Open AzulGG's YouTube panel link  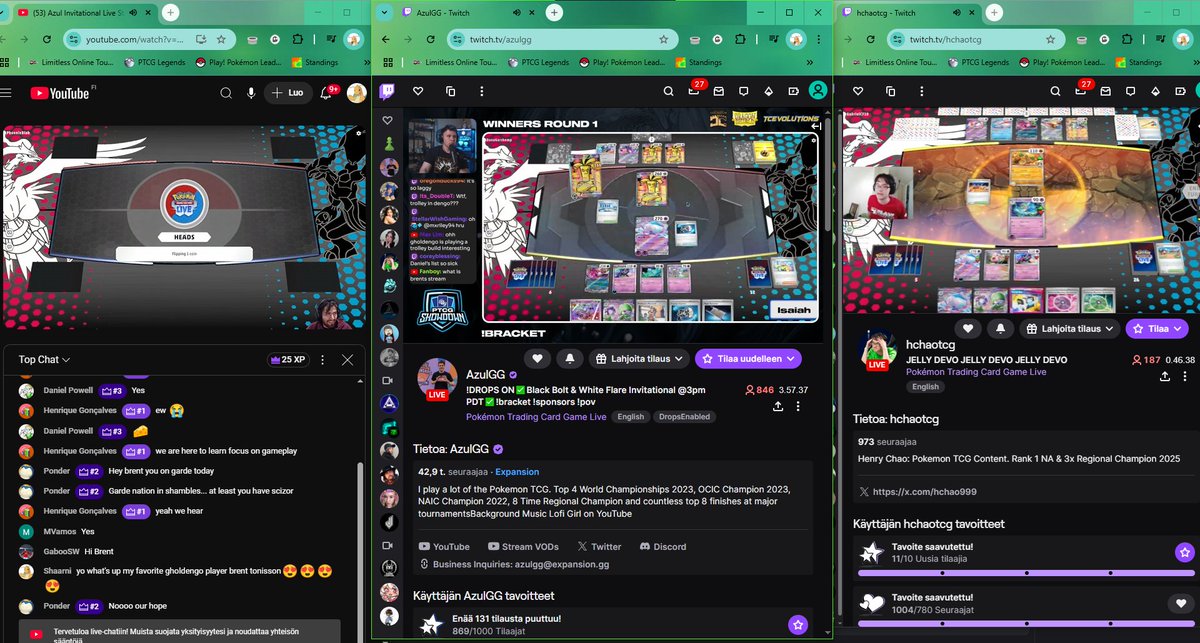(444, 546)
